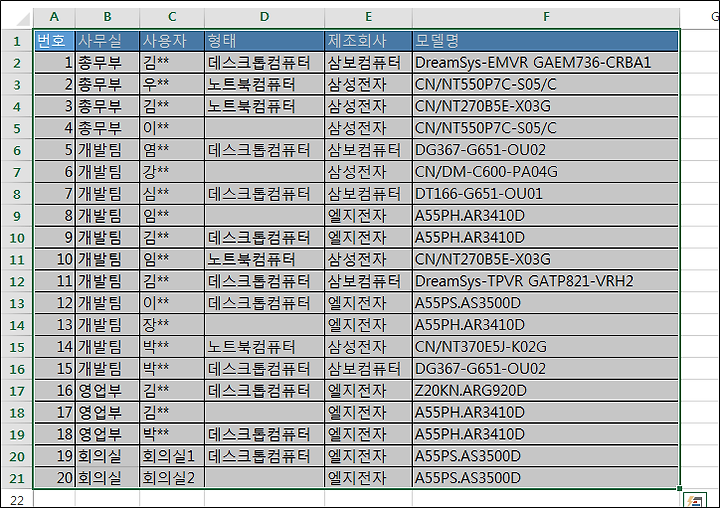Screen dimensions: 720x508
Task: Click the empty 형태 cell in row 7
Action: [264, 172]
